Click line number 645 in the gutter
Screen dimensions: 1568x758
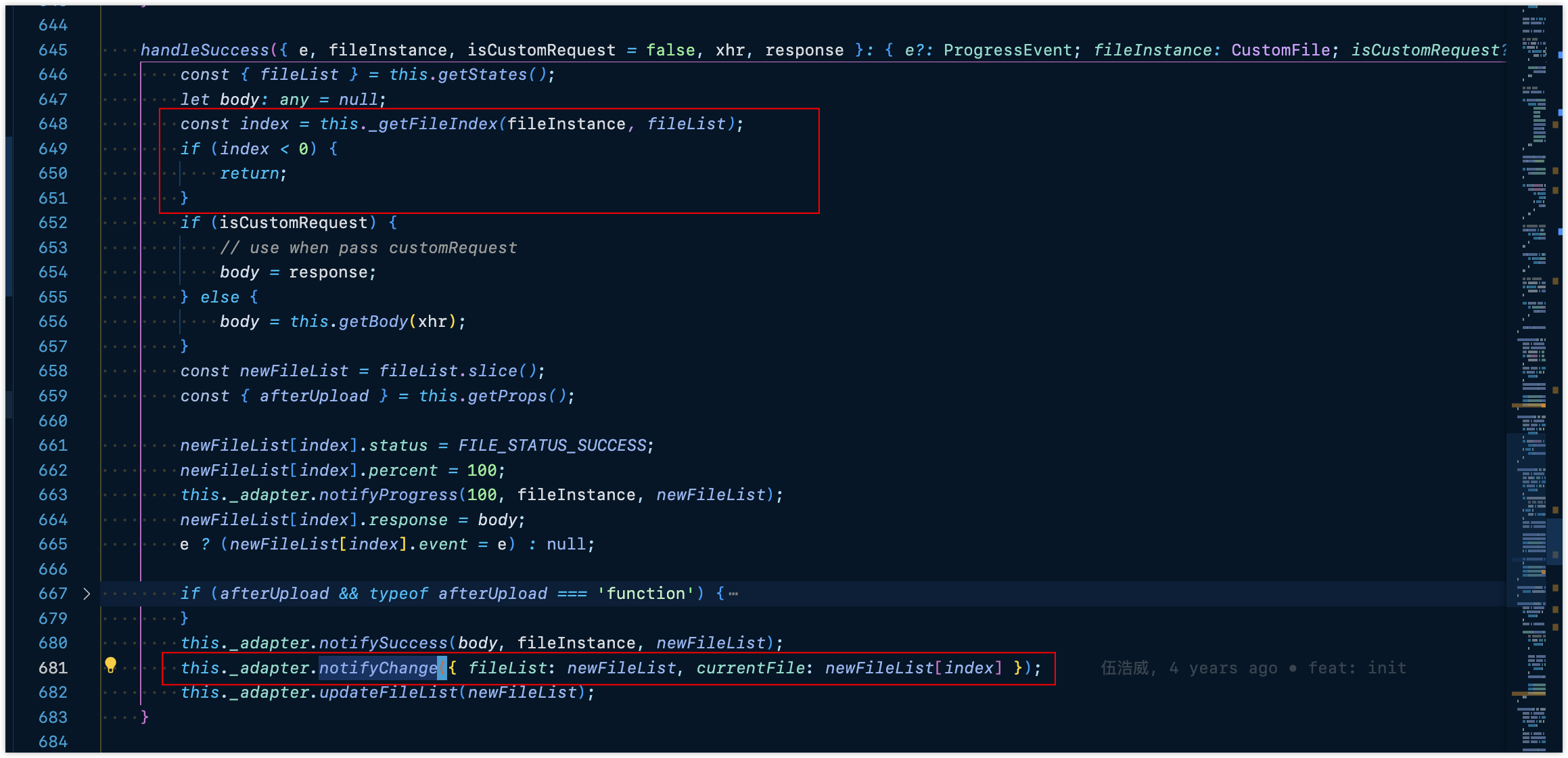click(x=53, y=50)
